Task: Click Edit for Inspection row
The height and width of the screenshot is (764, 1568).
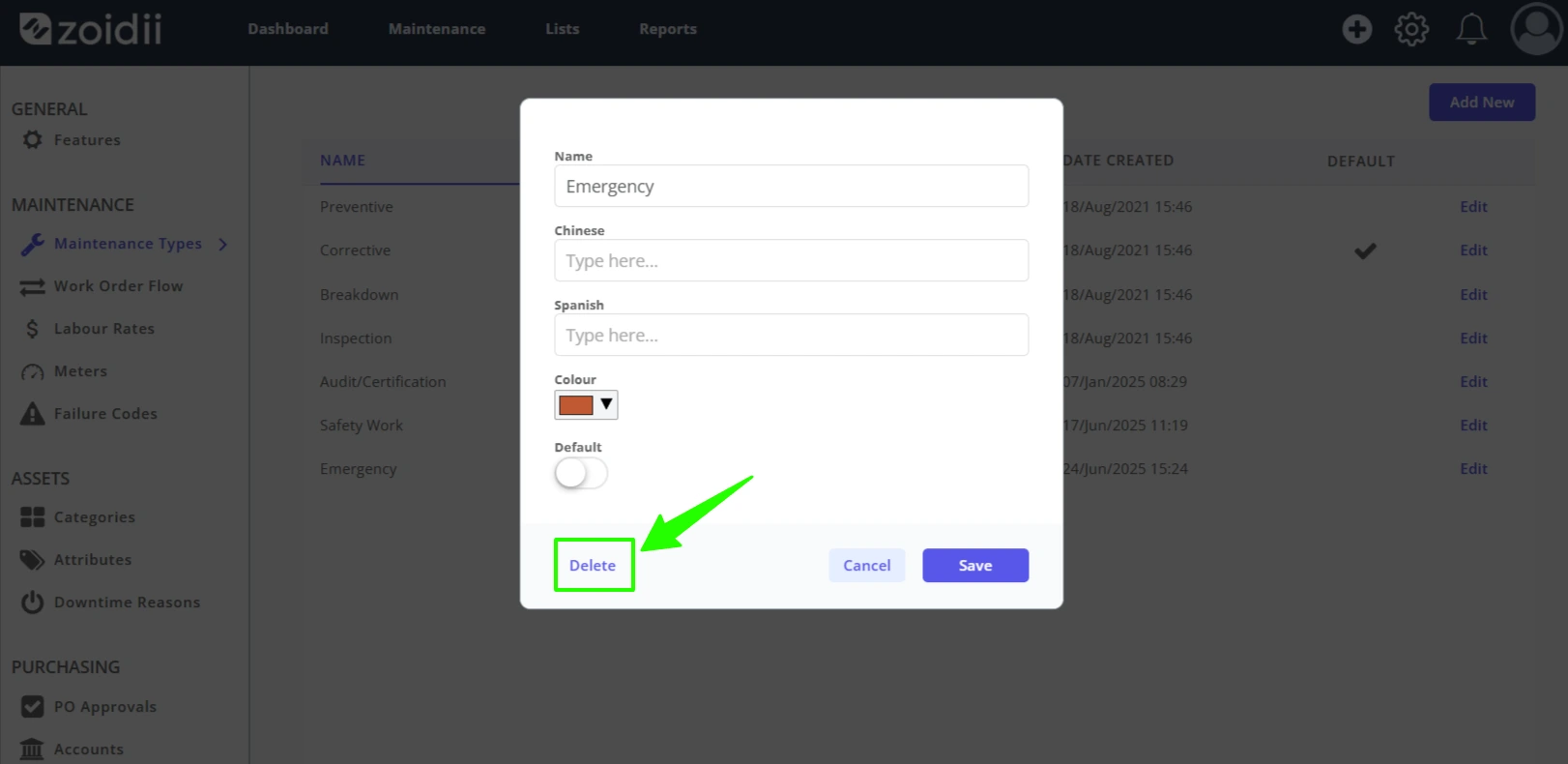Action: pyautogui.click(x=1473, y=338)
